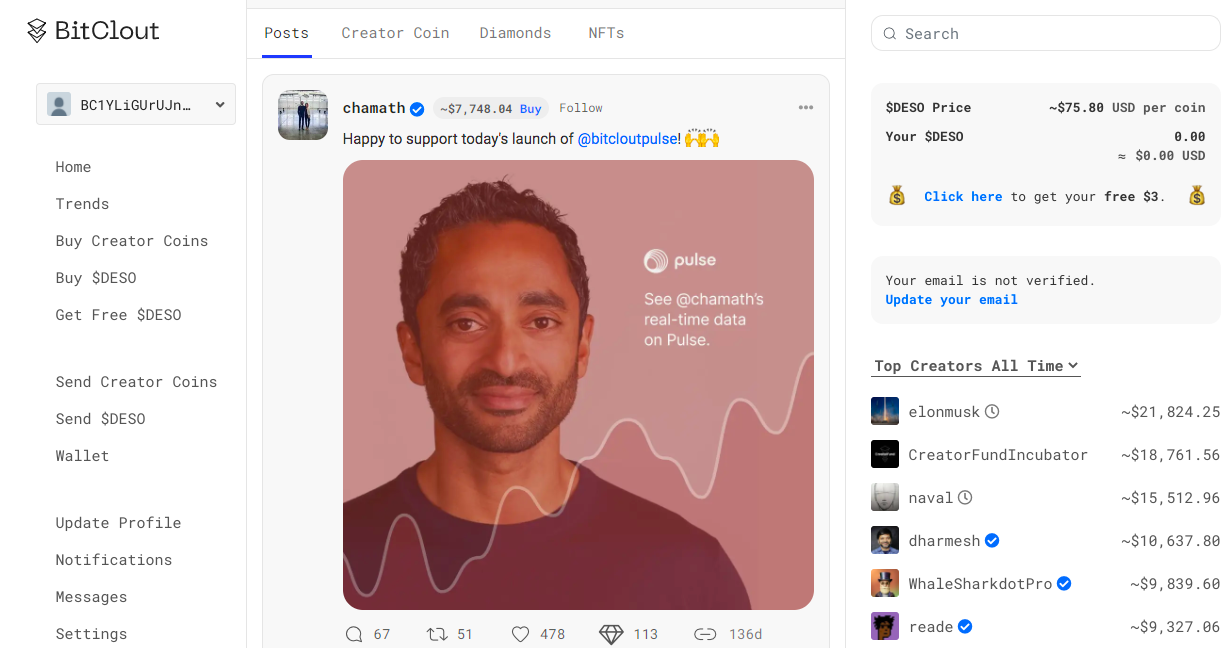Image resolution: width=1222 pixels, height=648 pixels.
Task: Copy the post link using the chain icon
Action: tap(706, 634)
